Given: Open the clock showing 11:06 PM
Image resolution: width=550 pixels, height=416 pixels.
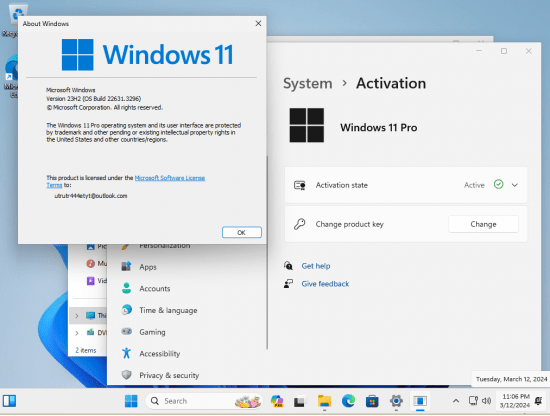Looking at the screenshot, I should [x=515, y=401].
